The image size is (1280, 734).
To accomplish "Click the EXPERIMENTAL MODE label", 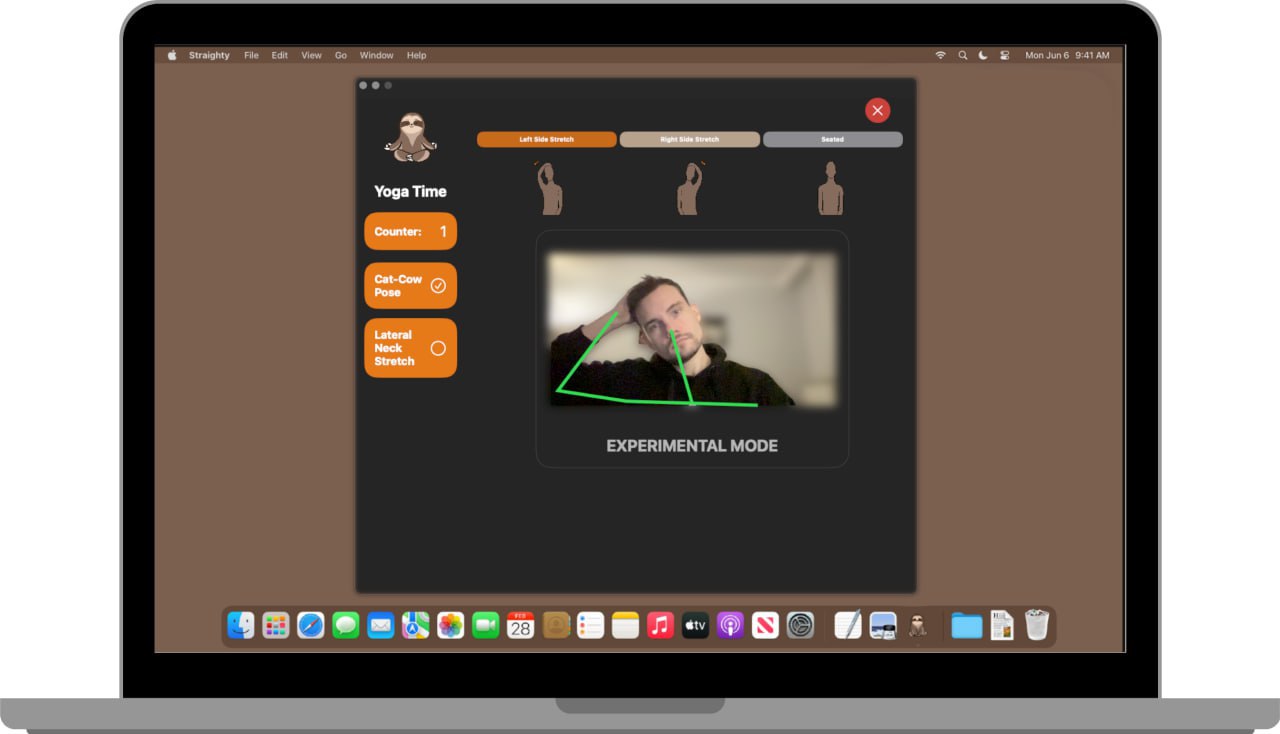I will 692,446.
